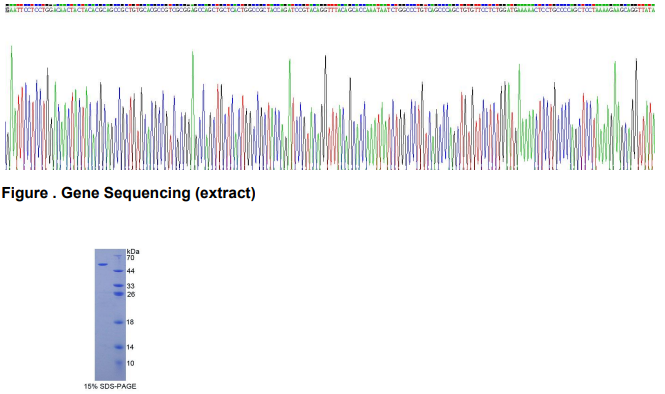The width and height of the screenshot is (665, 394).
Task: Click the sample protein band in left lane
Action: tap(103, 265)
